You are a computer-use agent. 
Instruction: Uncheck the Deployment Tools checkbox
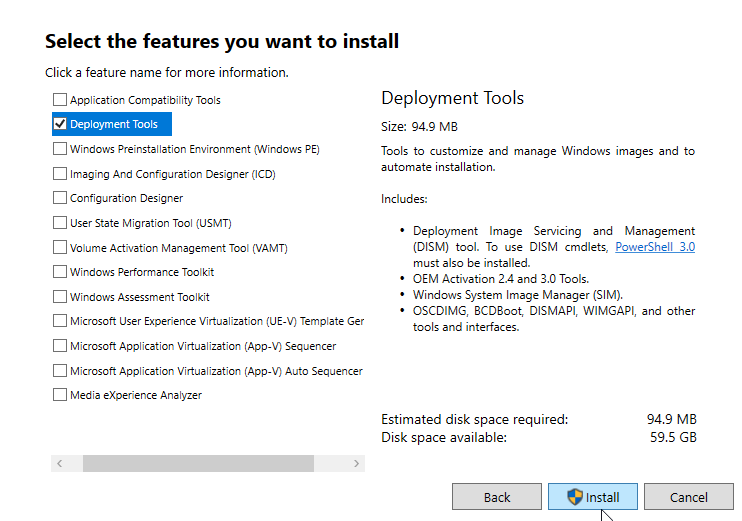[x=60, y=124]
